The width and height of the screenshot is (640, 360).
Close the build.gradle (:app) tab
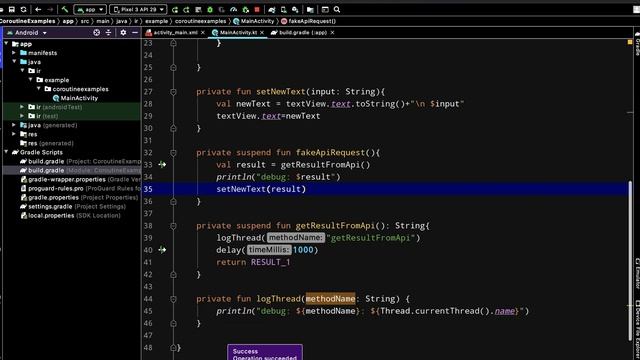coord(332,33)
